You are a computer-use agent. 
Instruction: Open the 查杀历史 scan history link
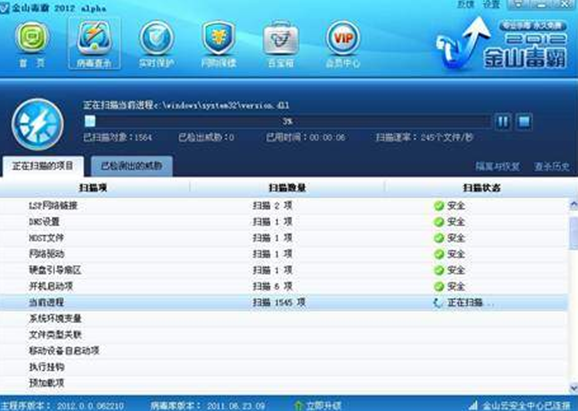coord(552,167)
